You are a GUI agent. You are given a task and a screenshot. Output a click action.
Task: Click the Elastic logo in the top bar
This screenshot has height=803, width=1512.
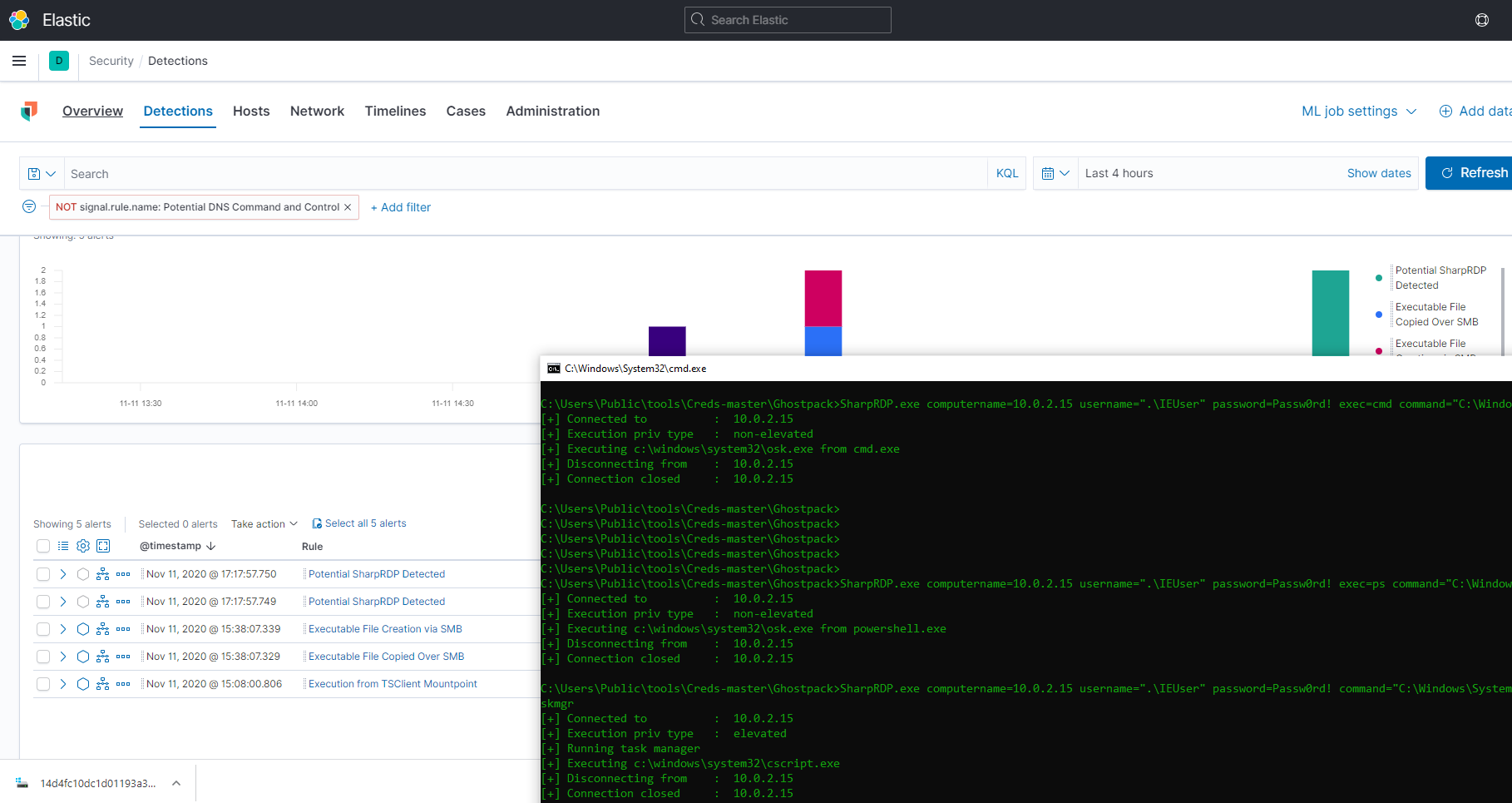[18, 19]
